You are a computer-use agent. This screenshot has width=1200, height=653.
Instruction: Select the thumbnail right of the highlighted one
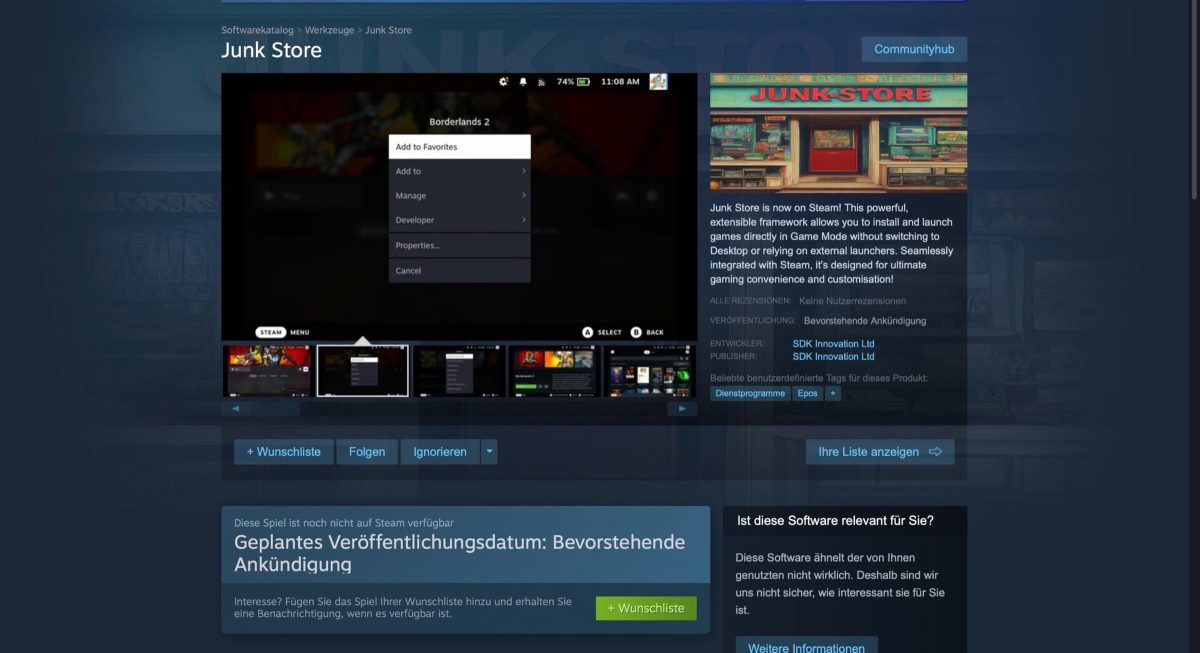[x=458, y=371]
